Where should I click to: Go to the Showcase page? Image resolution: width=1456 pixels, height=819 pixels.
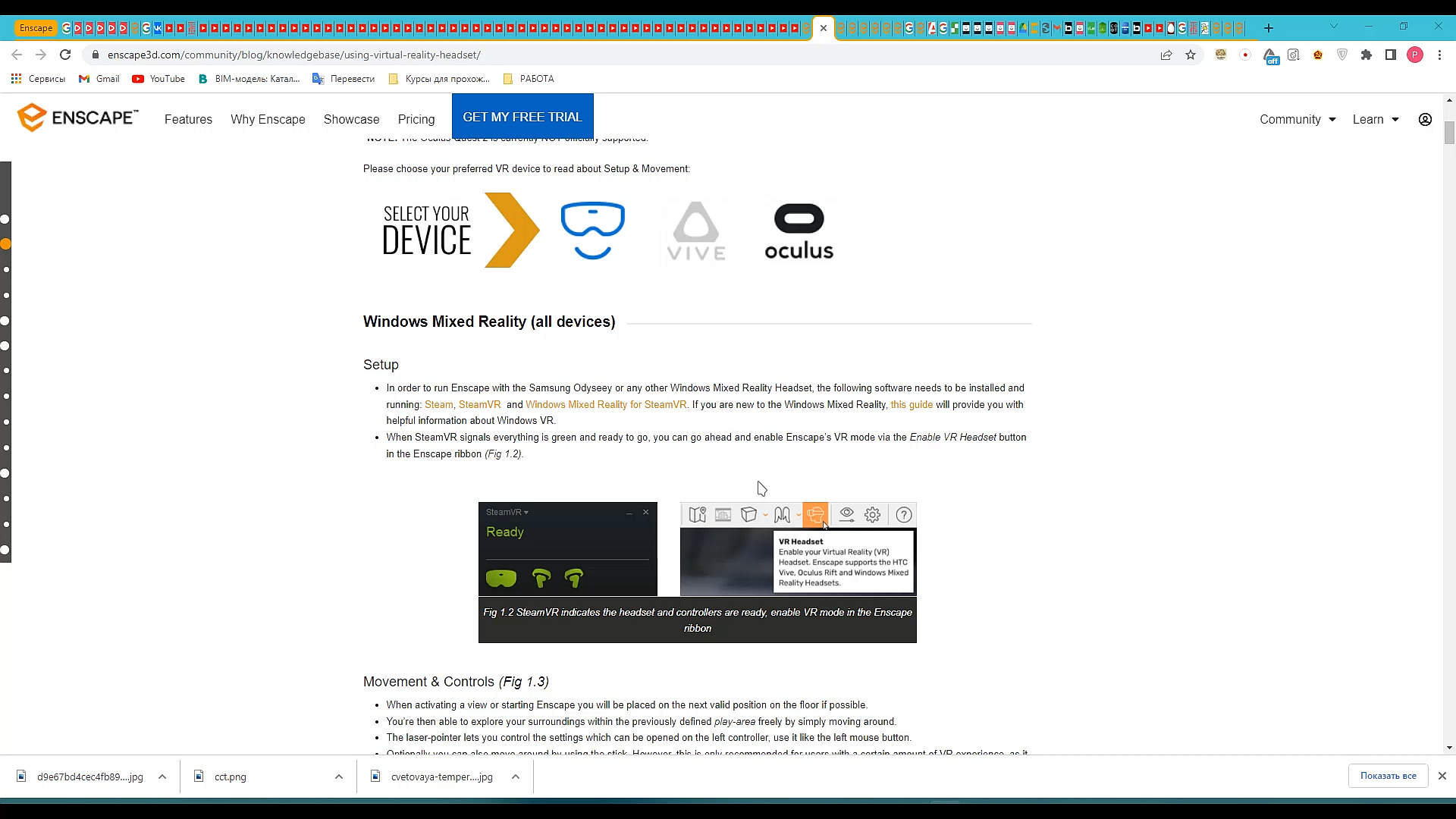click(351, 120)
